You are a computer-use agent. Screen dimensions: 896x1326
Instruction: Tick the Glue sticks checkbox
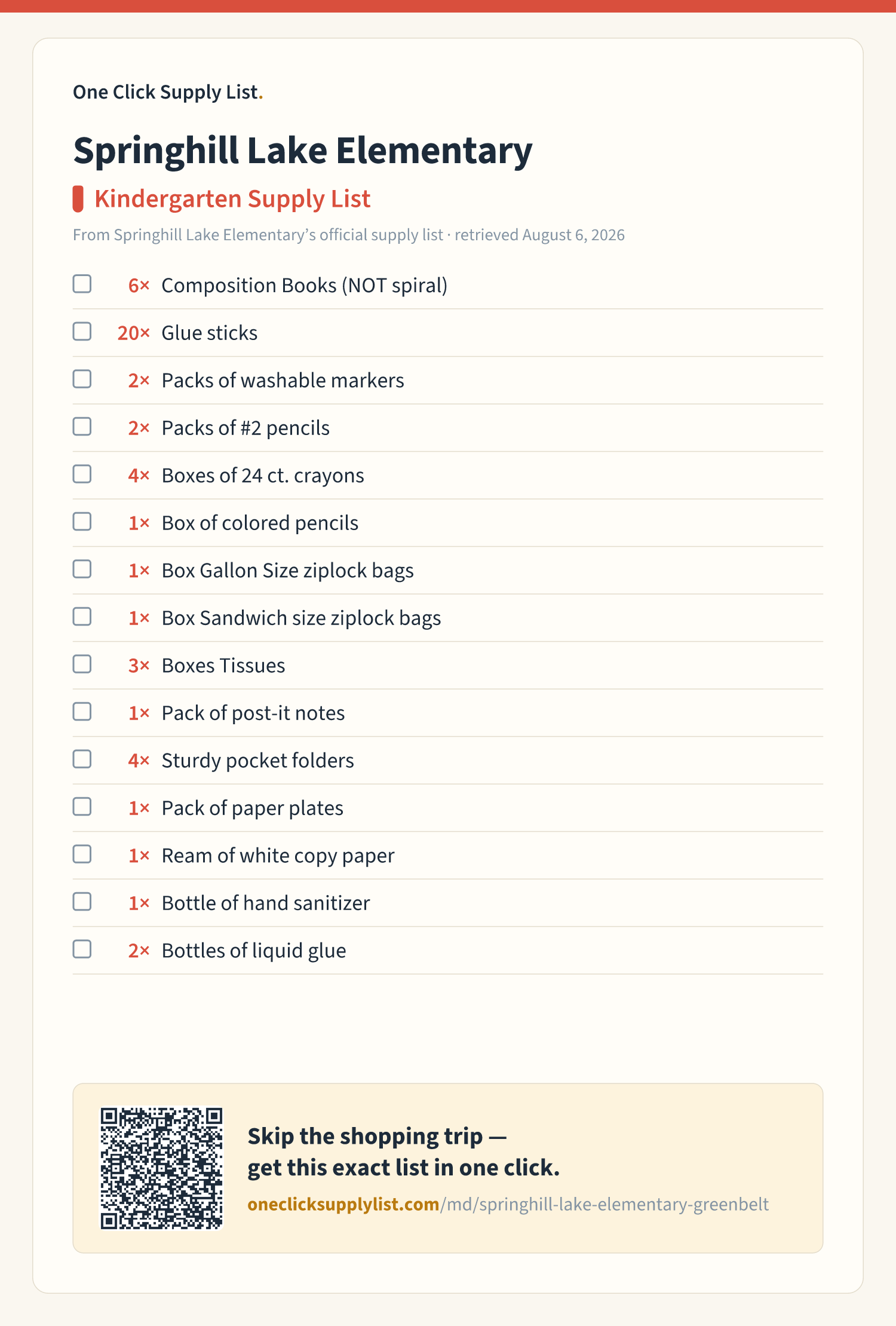click(82, 332)
